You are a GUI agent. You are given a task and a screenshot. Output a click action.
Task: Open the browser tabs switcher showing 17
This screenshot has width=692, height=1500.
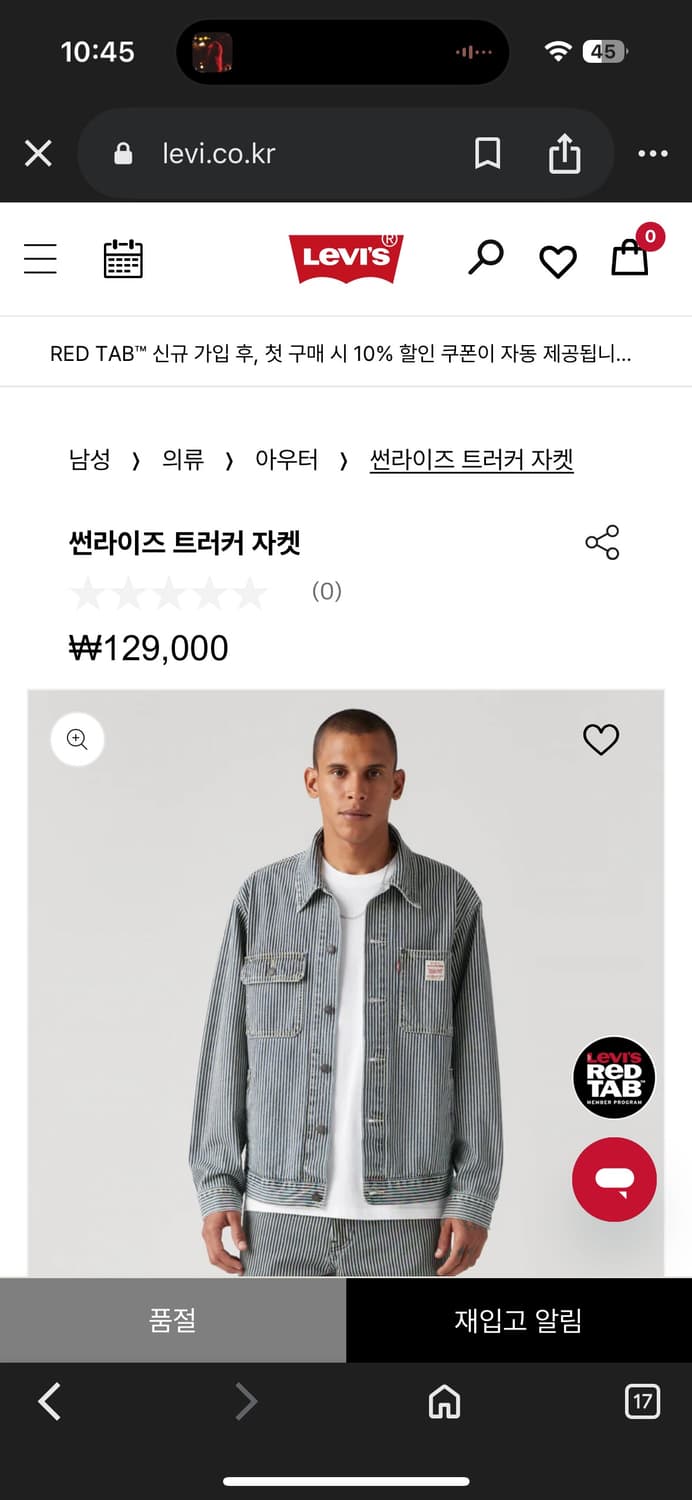click(x=642, y=1401)
